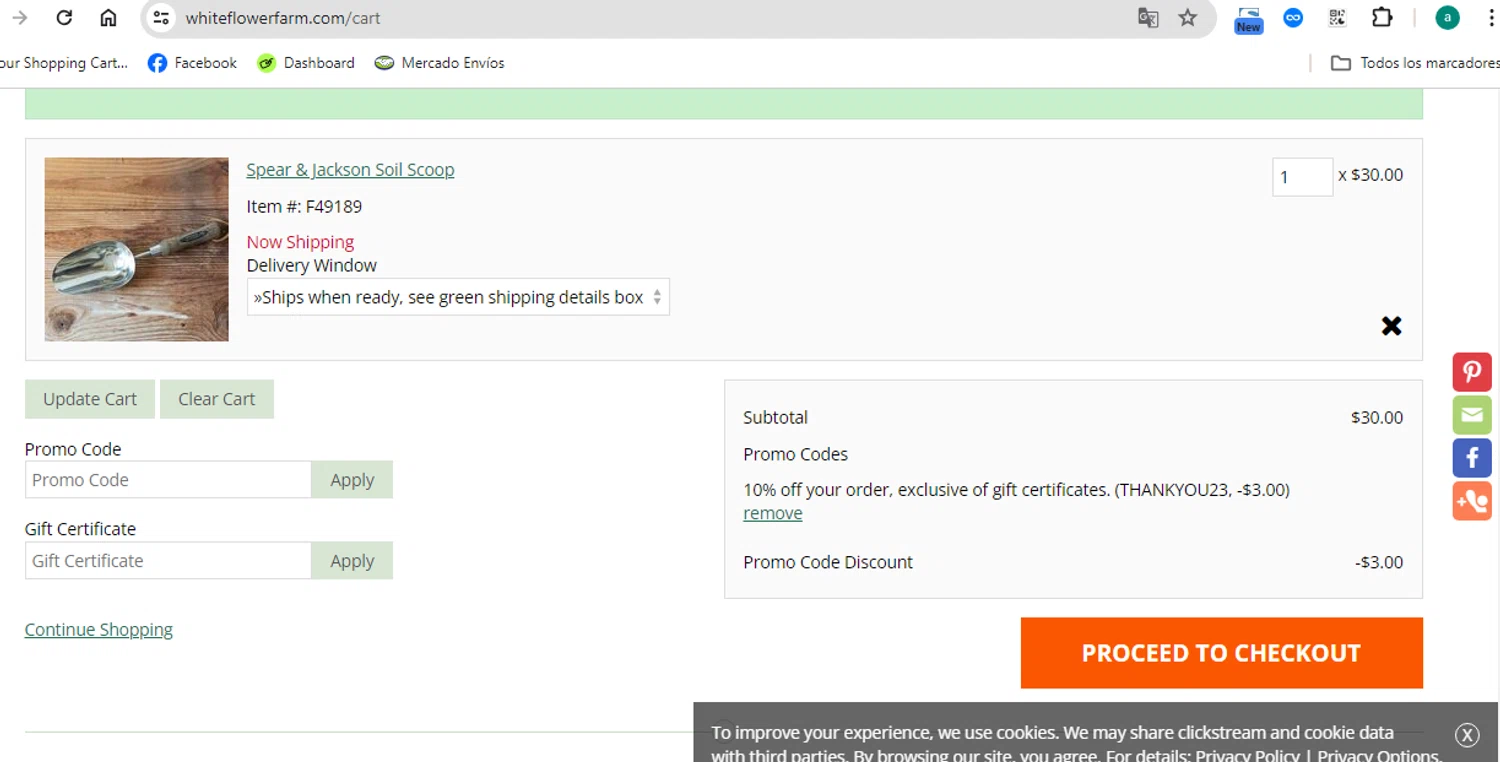Open the Delivery Window dropdown

[458, 297]
